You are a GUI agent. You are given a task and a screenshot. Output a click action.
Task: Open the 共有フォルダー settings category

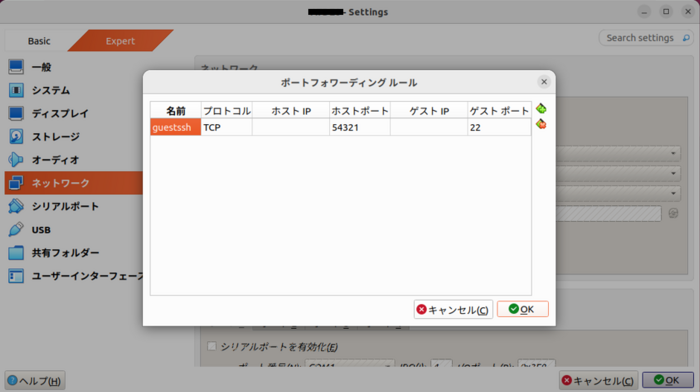pyautogui.click(x=74, y=253)
